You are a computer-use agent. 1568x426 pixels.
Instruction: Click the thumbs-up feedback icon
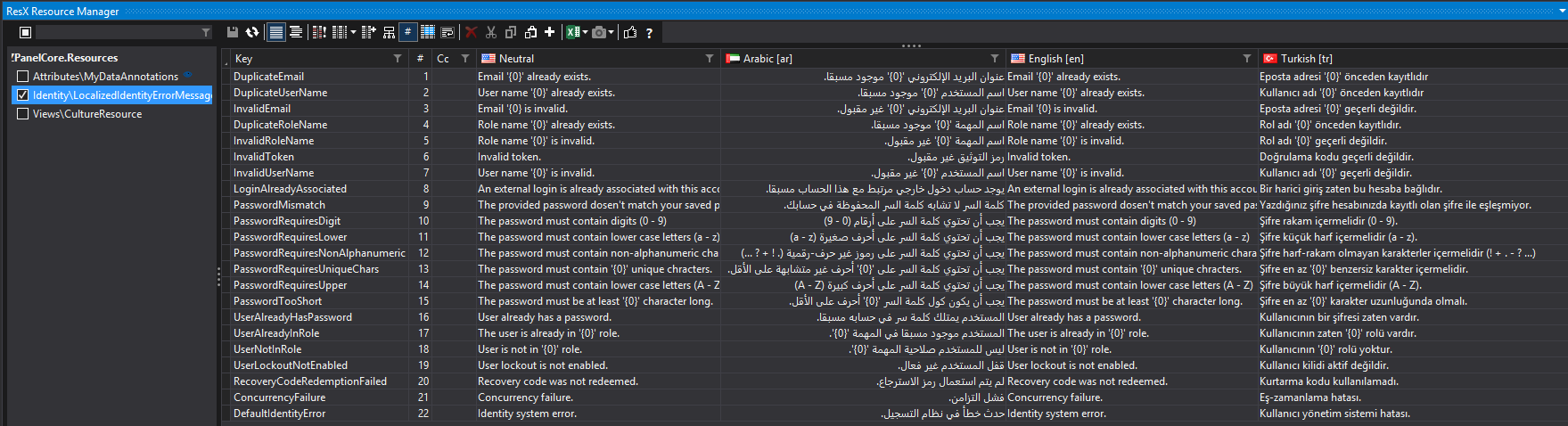click(630, 32)
